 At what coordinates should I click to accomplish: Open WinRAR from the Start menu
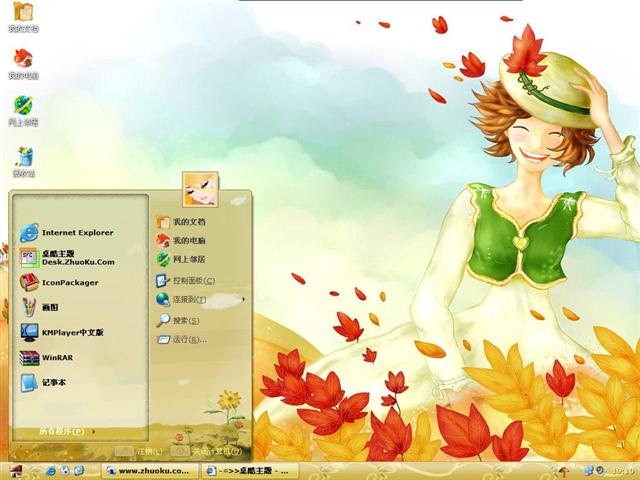[47, 358]
